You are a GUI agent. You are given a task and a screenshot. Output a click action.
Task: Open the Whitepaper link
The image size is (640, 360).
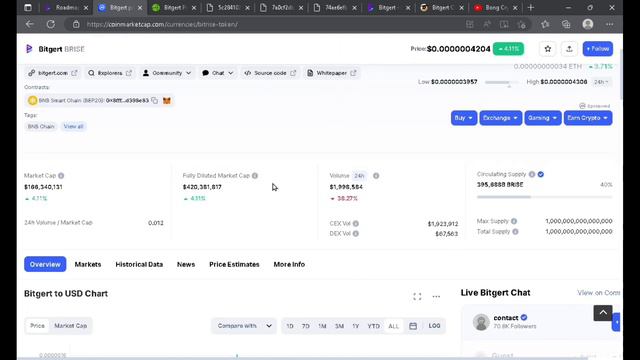click(x=332, y=73)
